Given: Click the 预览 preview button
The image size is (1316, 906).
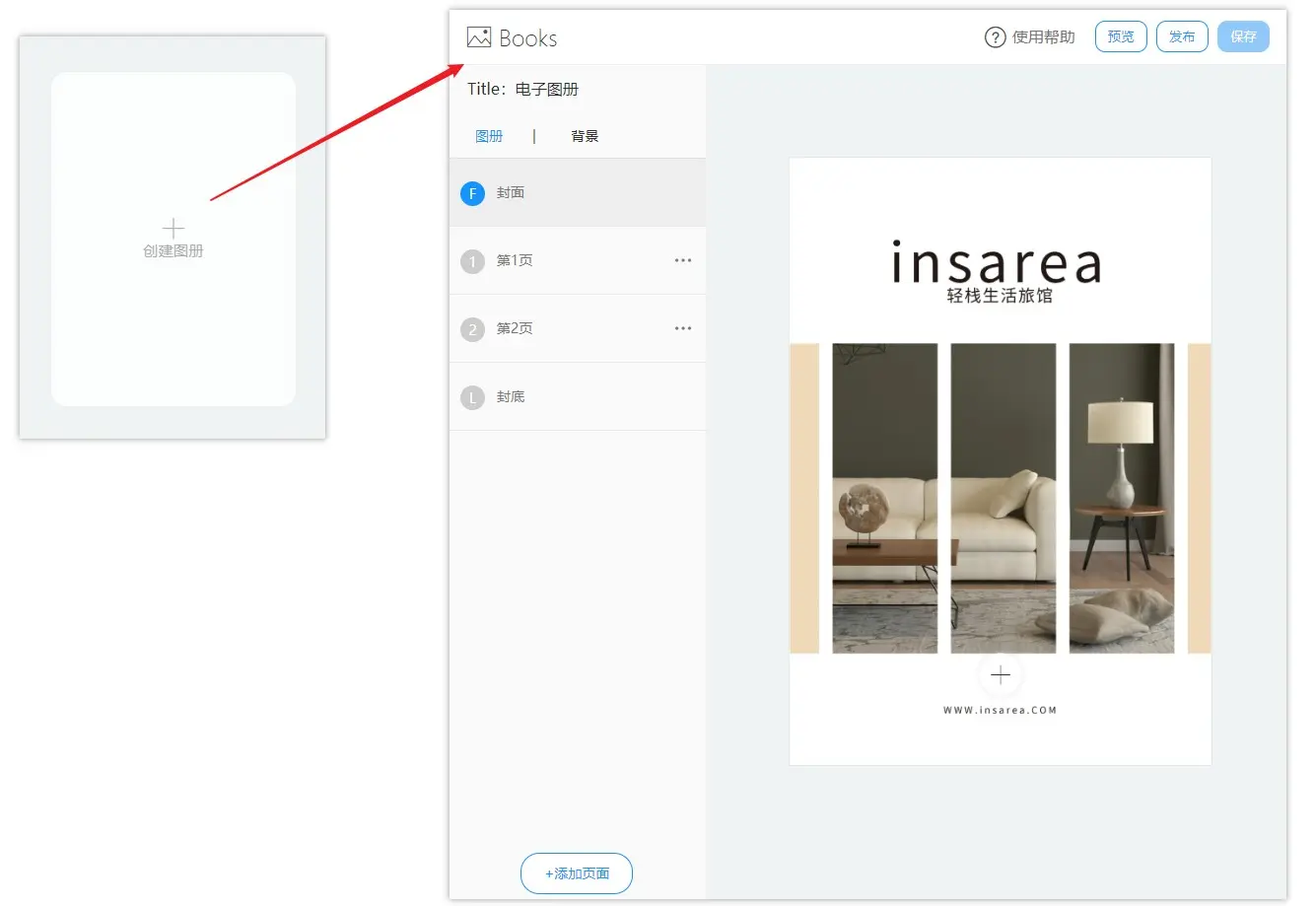Looking at the screenshot, I should (x=1121, y=36).
